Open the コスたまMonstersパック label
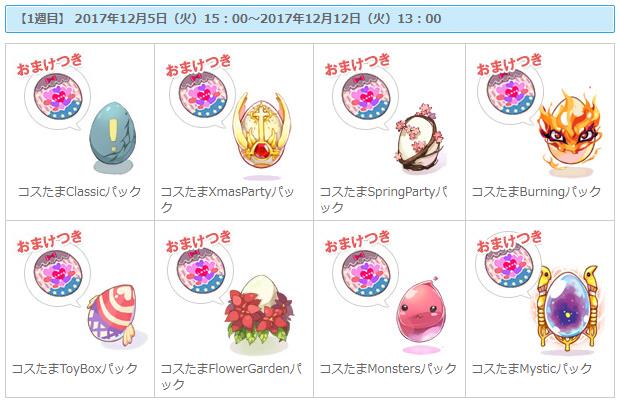 pyautogui.click(x=388, y=369)
